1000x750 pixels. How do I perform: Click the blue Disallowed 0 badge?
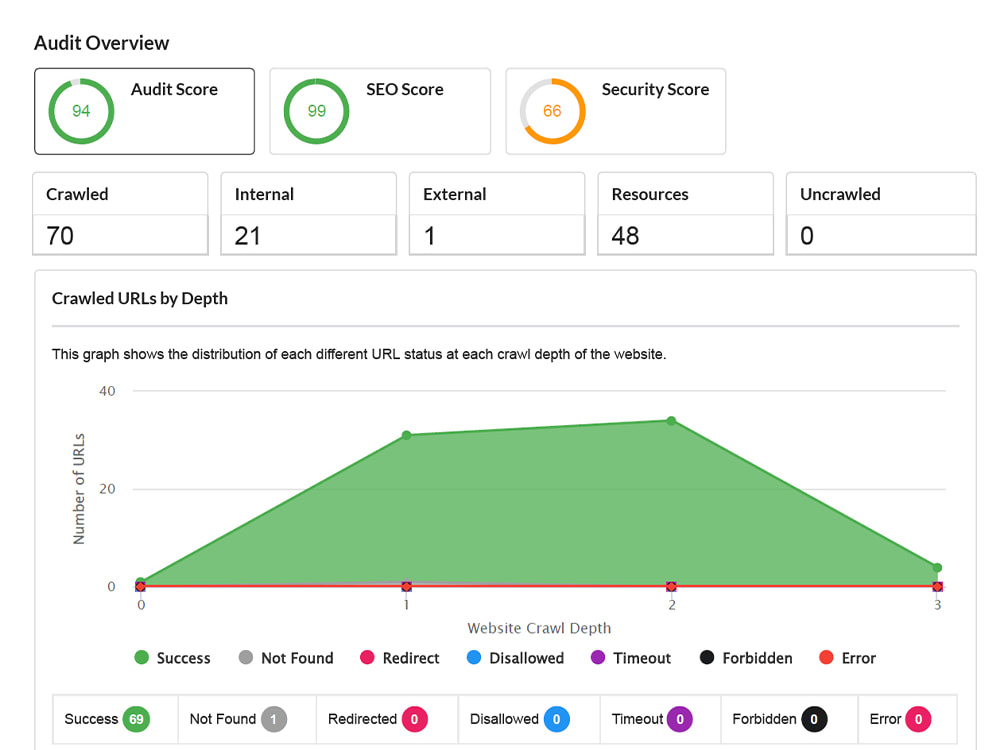click(x=557, y=719)
